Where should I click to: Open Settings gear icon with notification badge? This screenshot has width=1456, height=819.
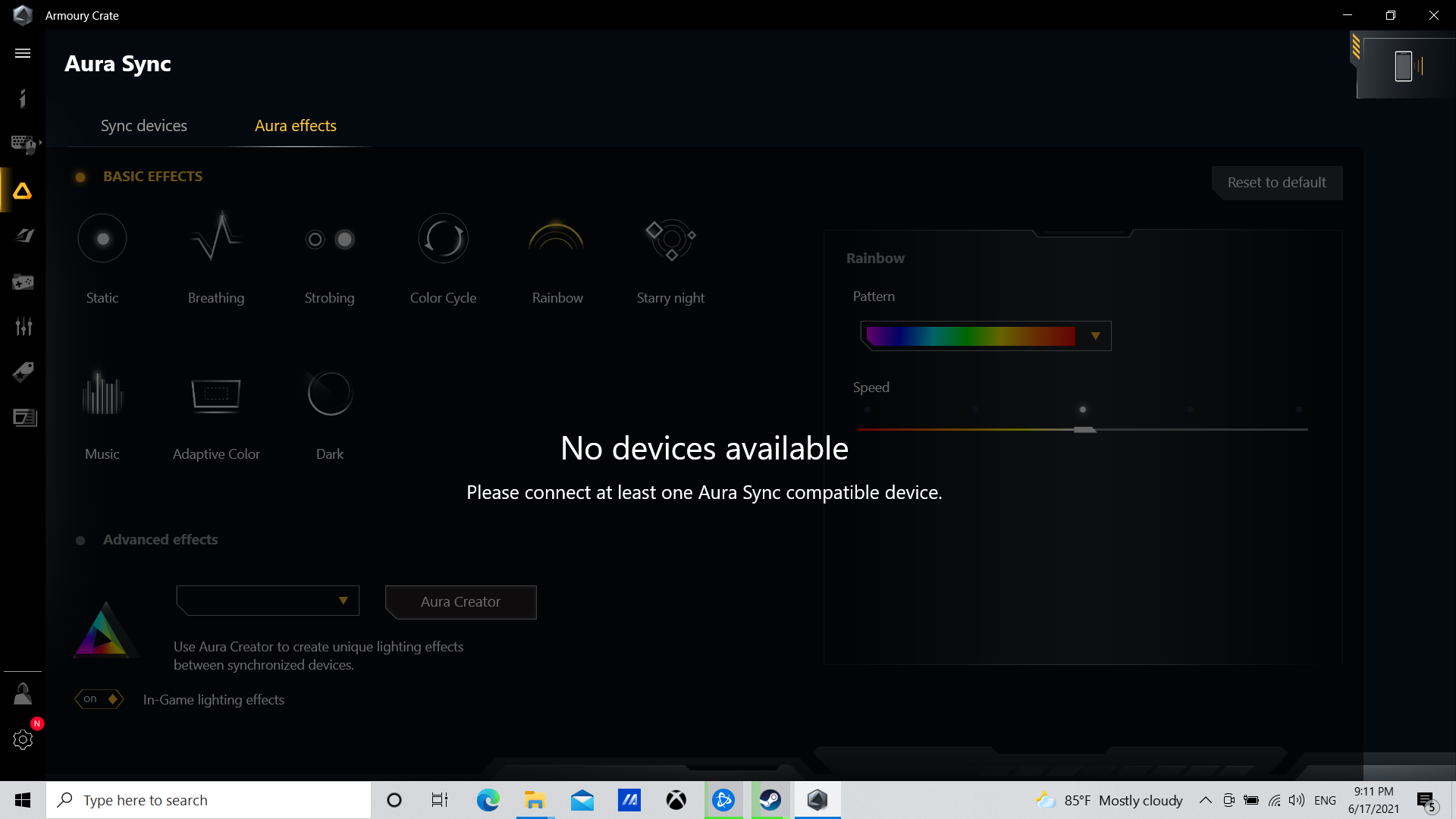tap(23, 739)
